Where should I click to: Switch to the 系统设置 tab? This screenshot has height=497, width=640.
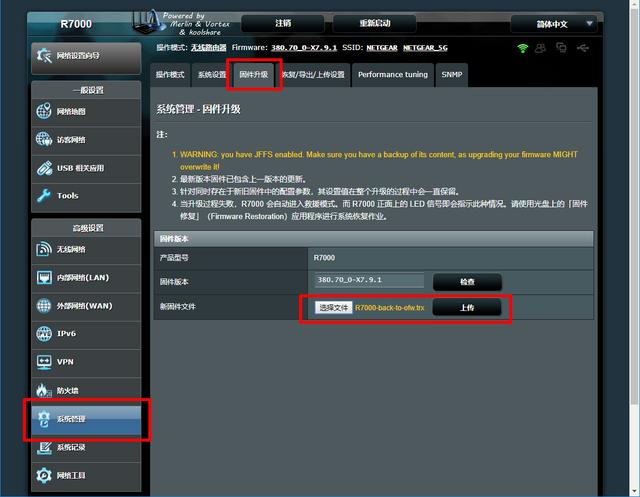[x=211, y=75]
